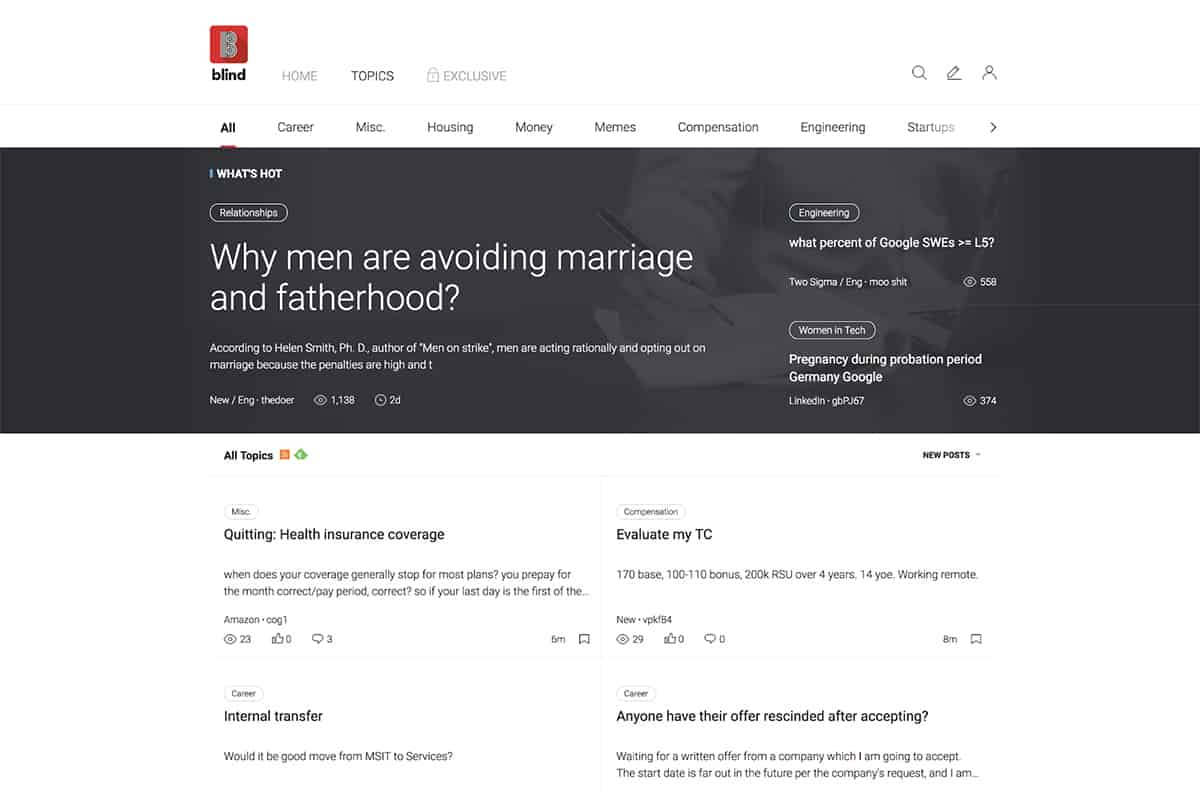Open 'Why men are avoiding marriage' headline

(451, 277)
